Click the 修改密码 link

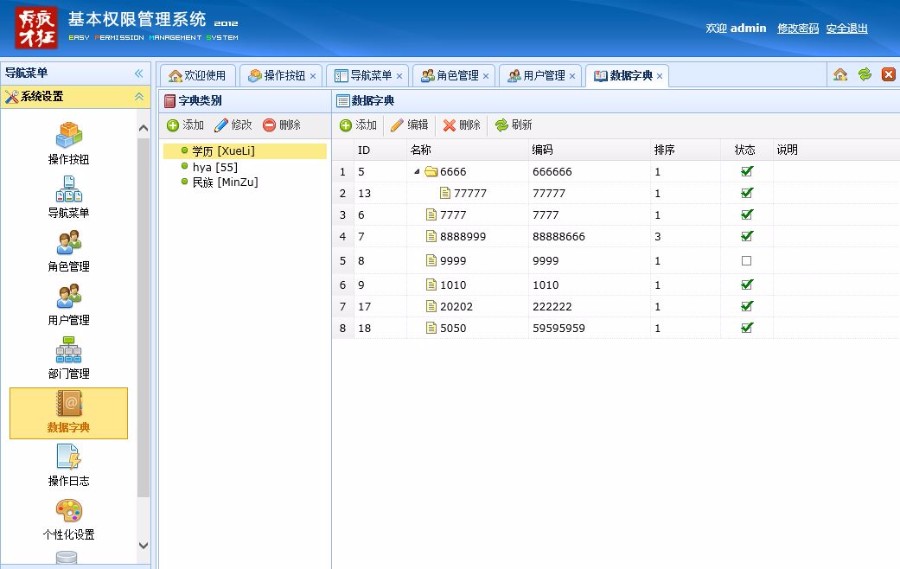(798, 28)
